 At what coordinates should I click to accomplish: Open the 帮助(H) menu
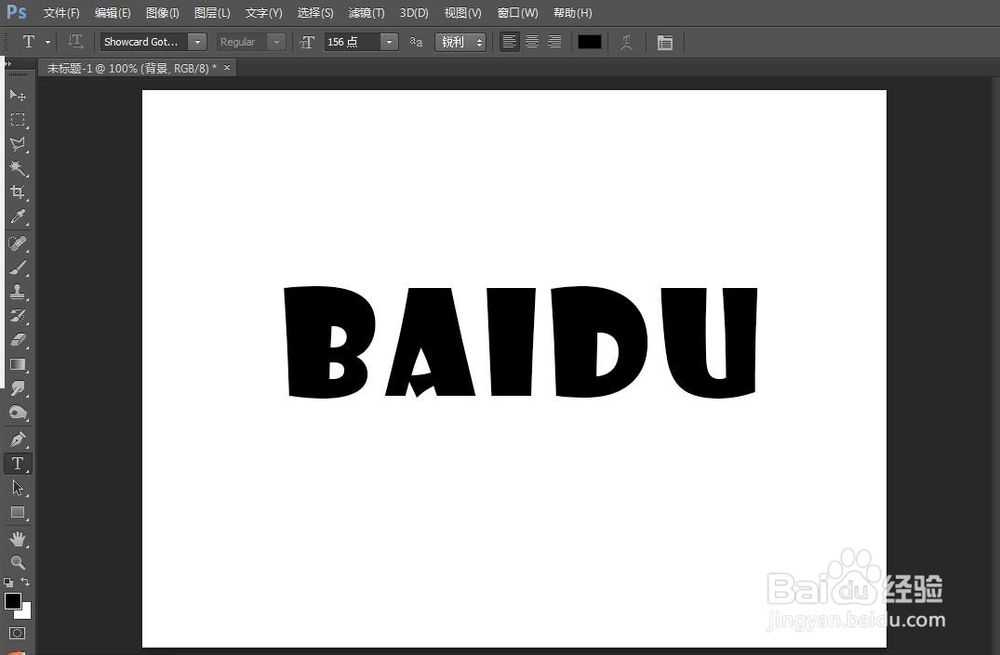click(572, 13)
